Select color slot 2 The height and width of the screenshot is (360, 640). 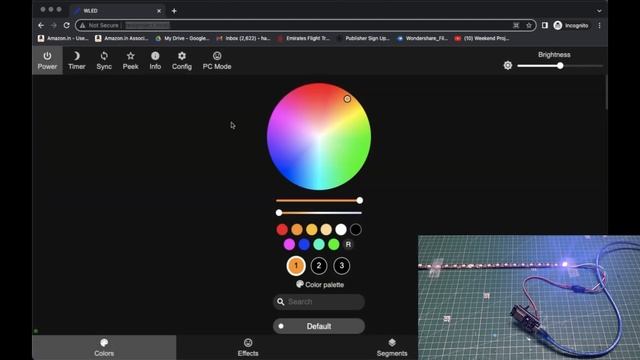click(x=319, y=266)
